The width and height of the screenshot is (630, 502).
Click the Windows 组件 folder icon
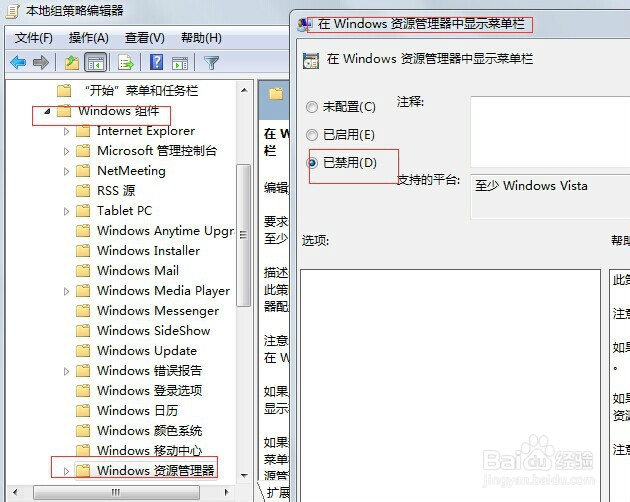(x=64, y=111)
